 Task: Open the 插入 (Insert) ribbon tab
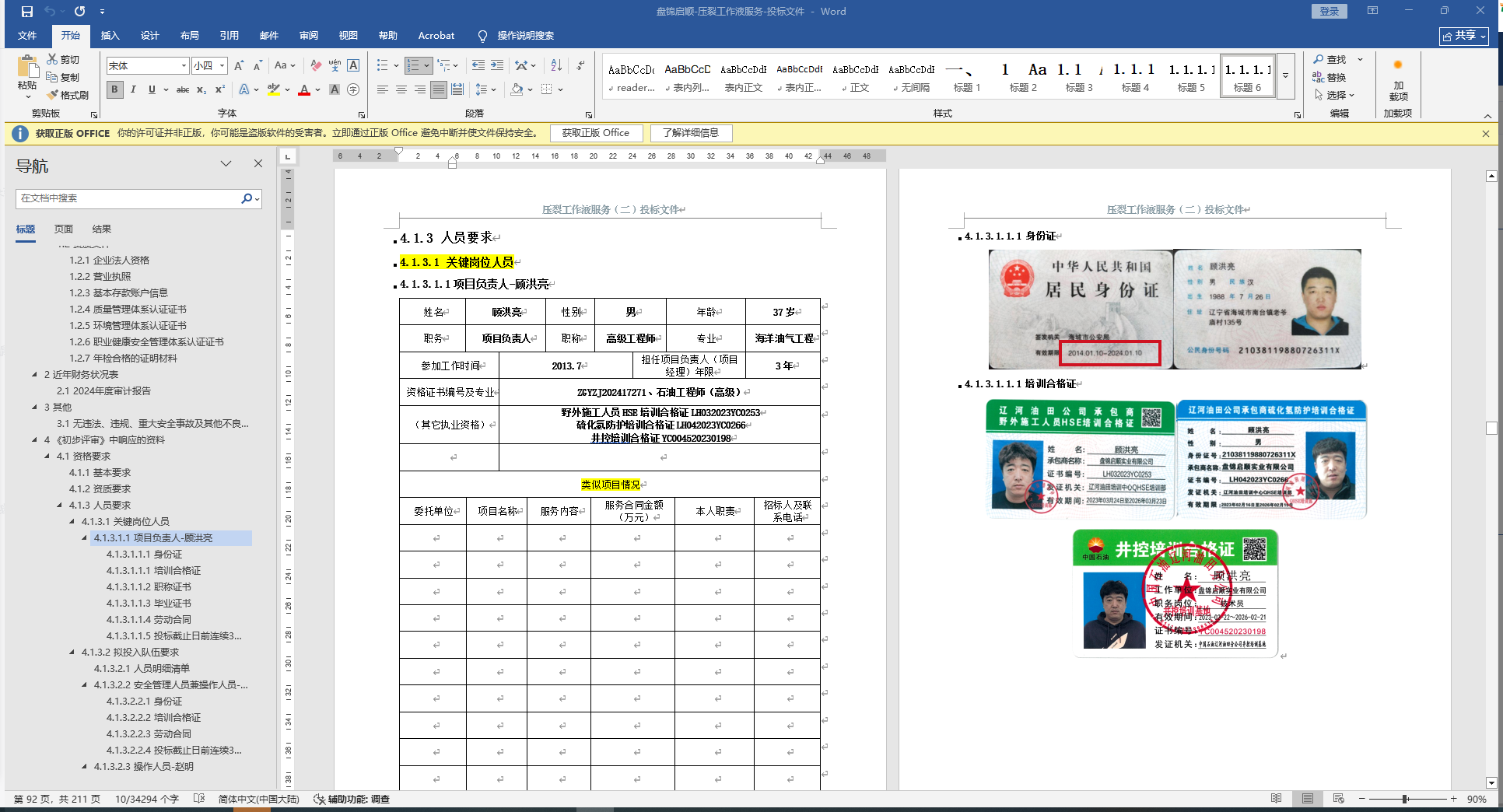point(110,36)
